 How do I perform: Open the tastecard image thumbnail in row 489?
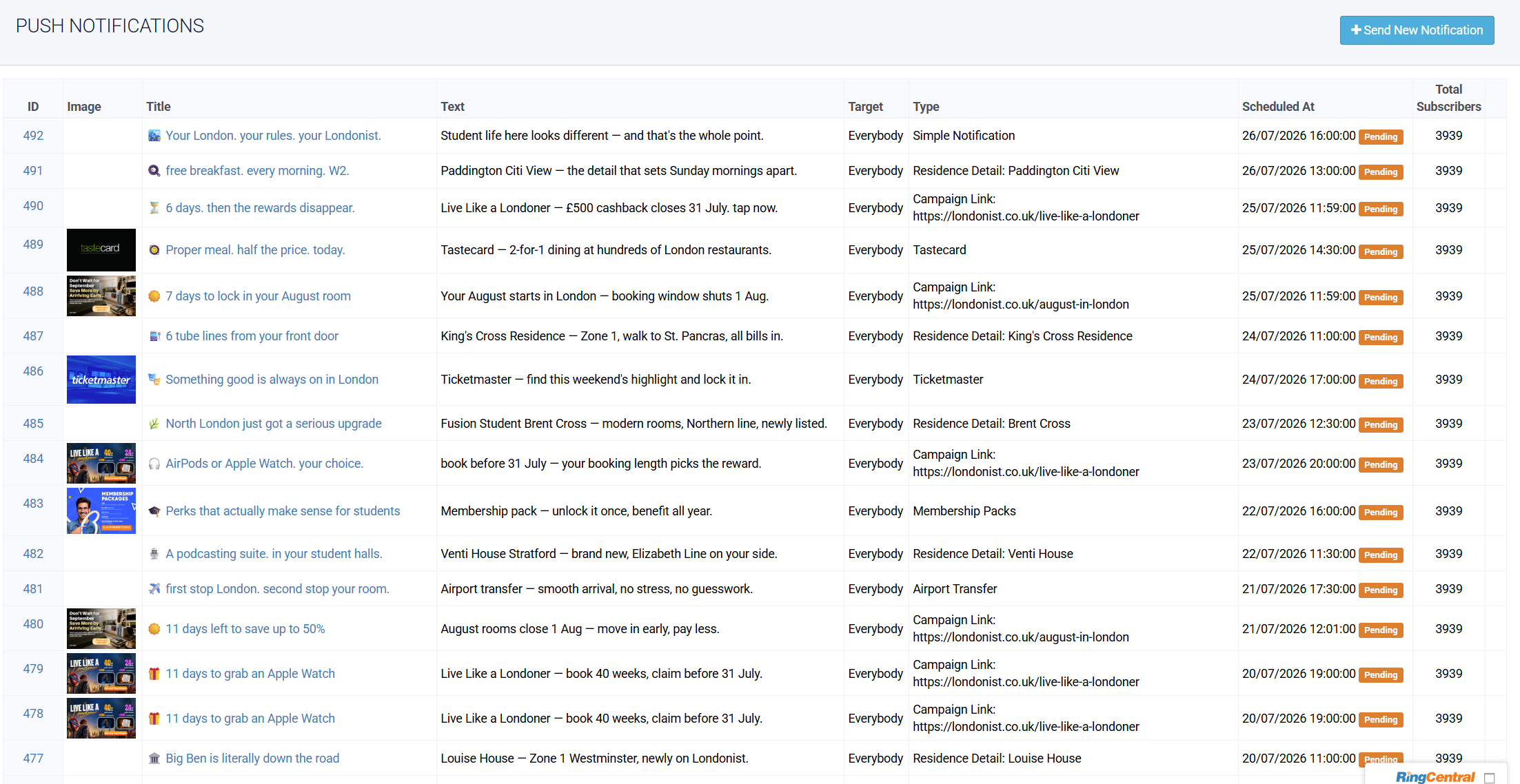pyautogui.click(x=101, y=250)
